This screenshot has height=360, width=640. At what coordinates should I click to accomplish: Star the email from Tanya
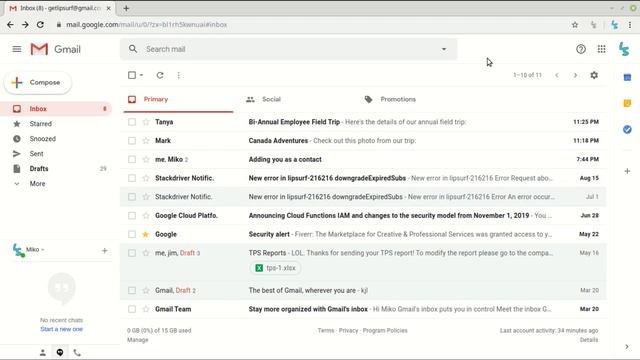[146, 122]
